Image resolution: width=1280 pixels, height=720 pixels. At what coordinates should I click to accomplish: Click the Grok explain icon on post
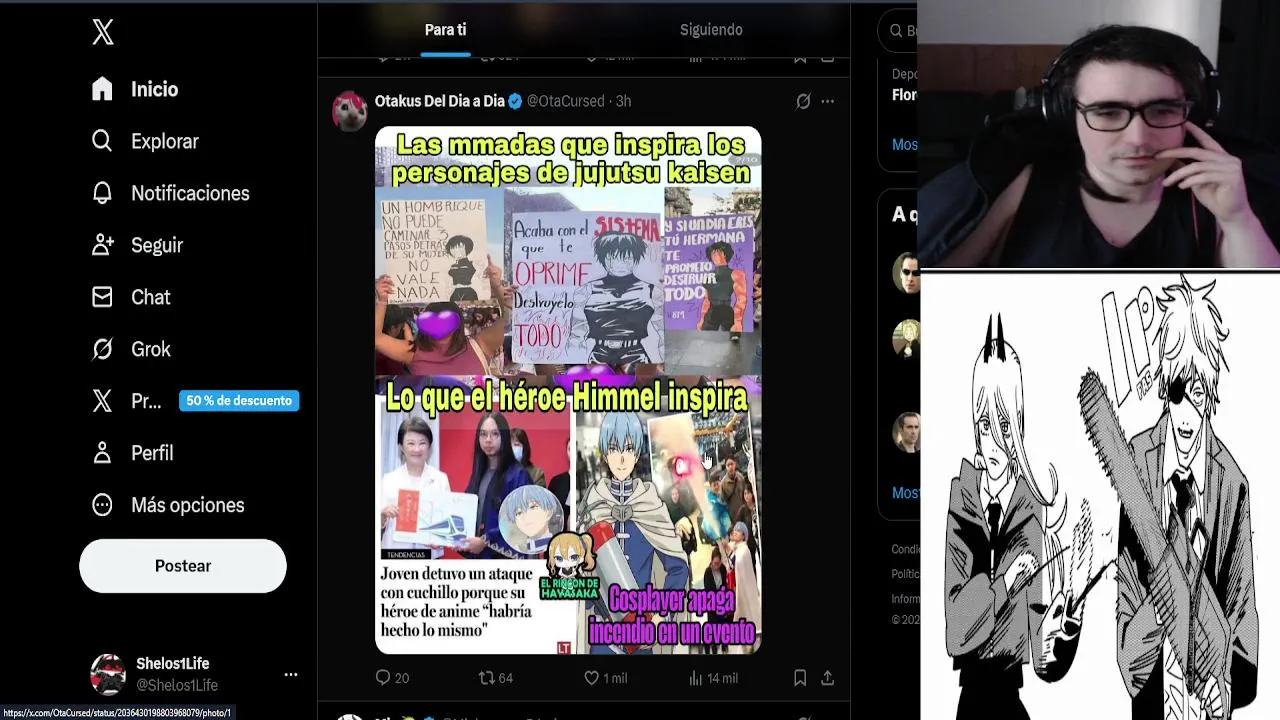click(803, 101)
